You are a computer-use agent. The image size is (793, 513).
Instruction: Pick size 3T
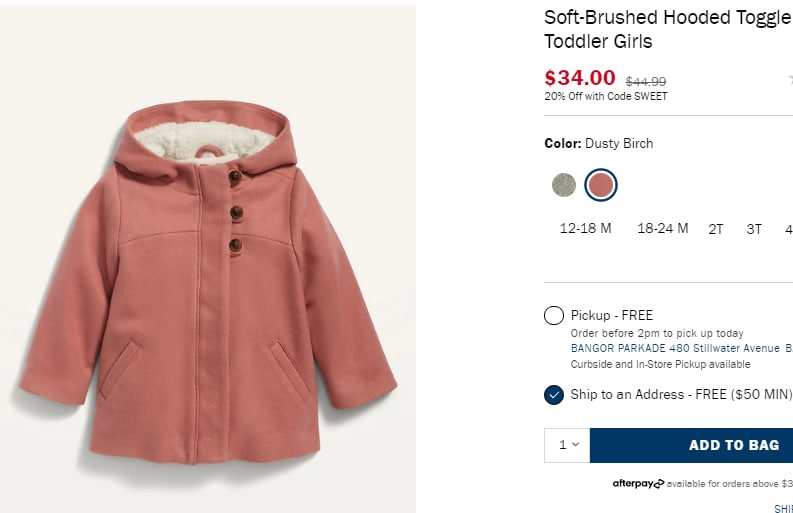point(754,229)
